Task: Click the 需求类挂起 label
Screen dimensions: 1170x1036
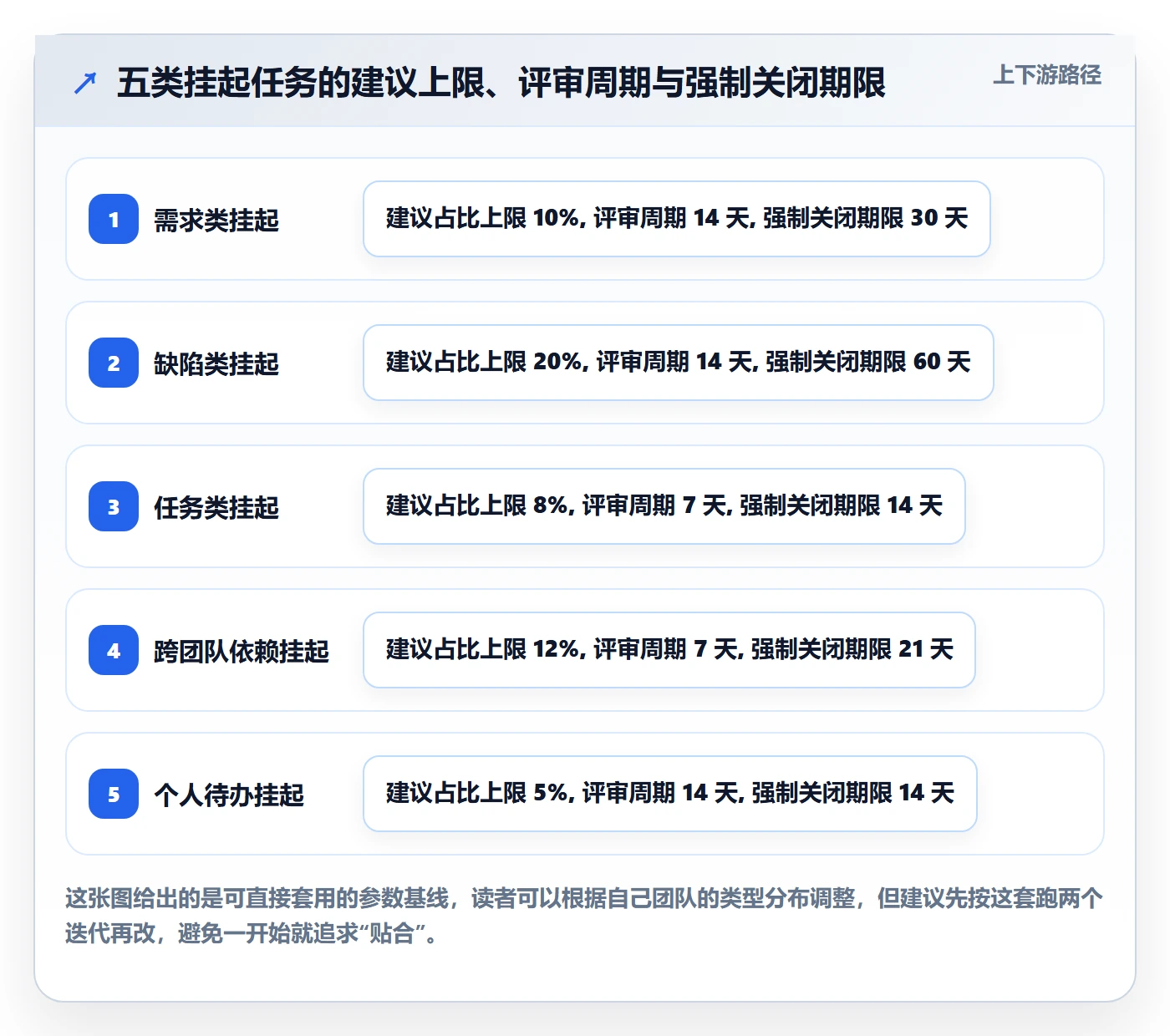Action: coord(216,220)
